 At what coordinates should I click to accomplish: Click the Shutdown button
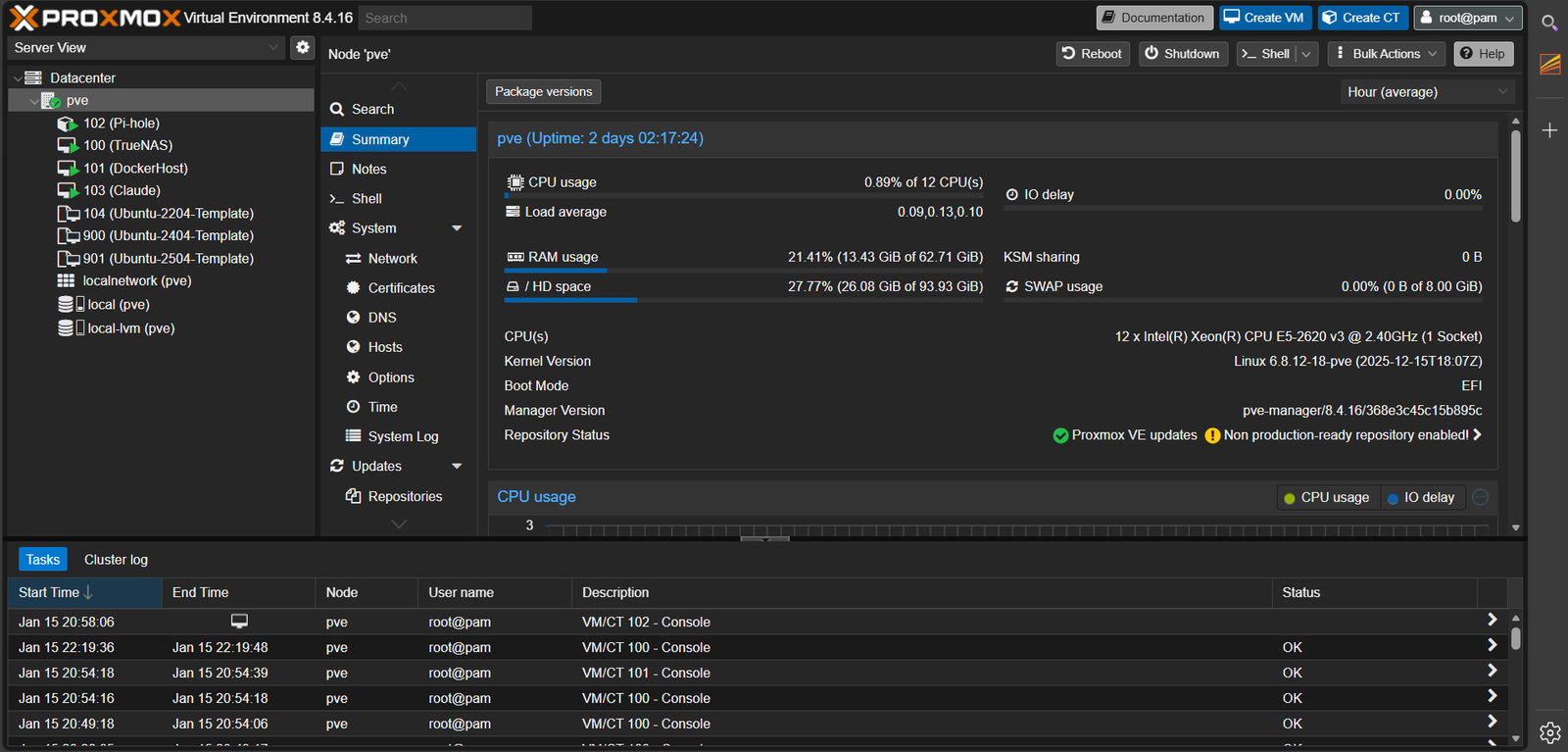click(1183, 54)
